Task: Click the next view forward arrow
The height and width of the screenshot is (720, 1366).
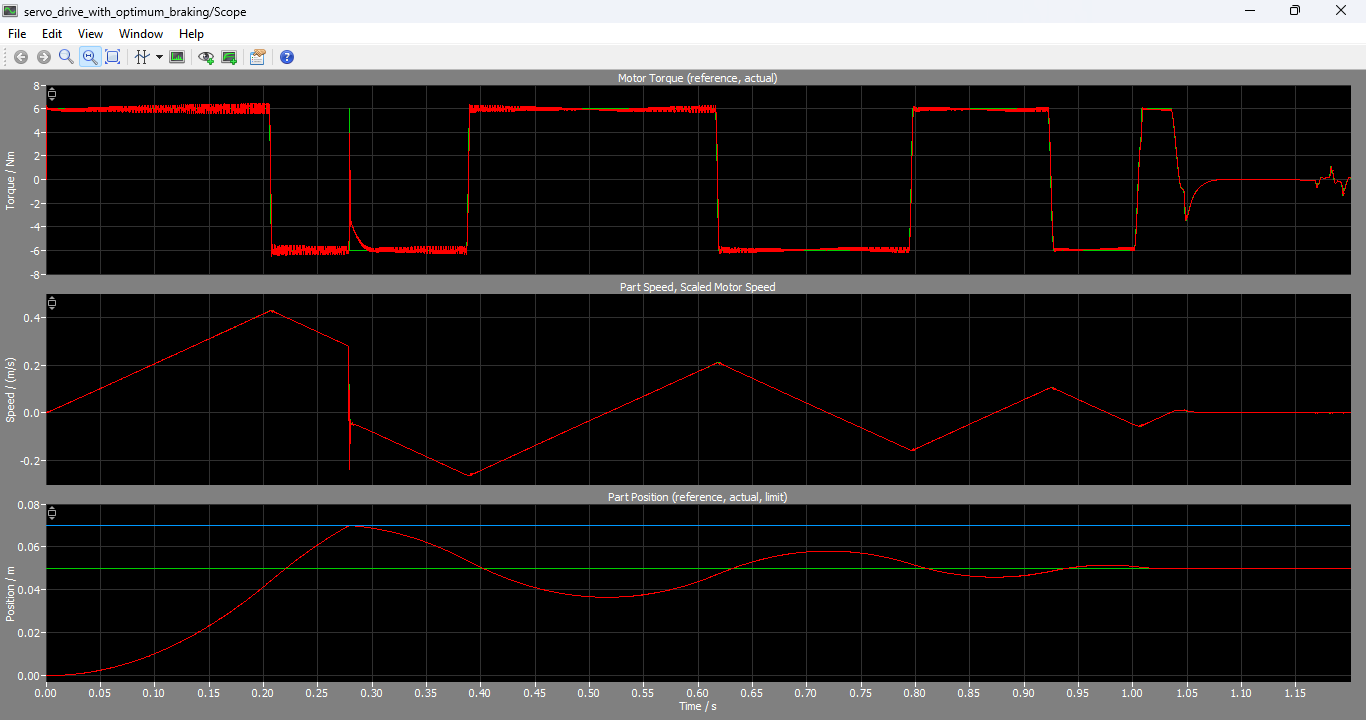Action: point(43,57)
